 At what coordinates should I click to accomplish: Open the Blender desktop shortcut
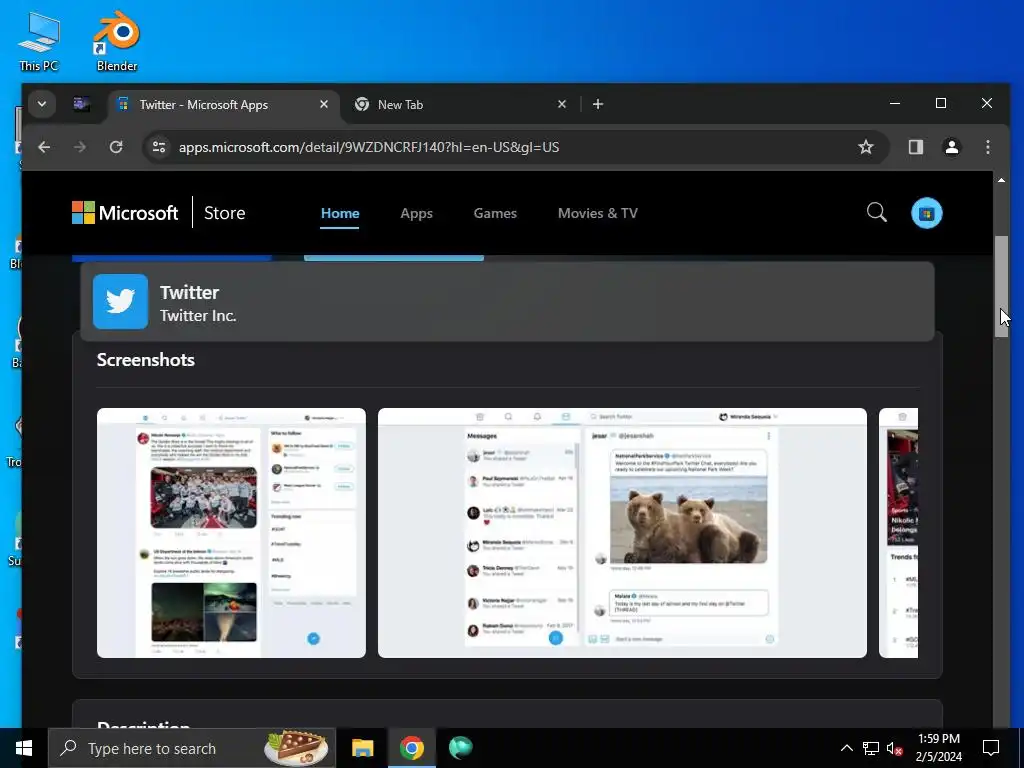[x=117, y=41]
